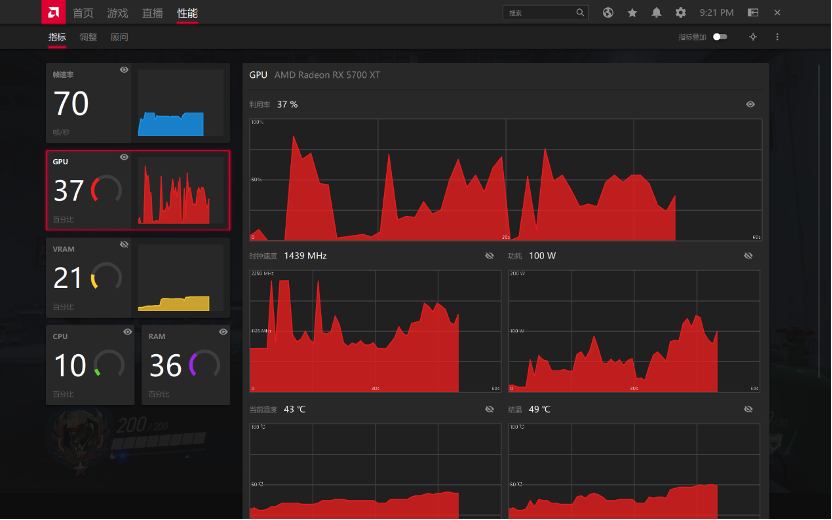
Task: Select the CPU metric tile
Action: coord(90,365)
